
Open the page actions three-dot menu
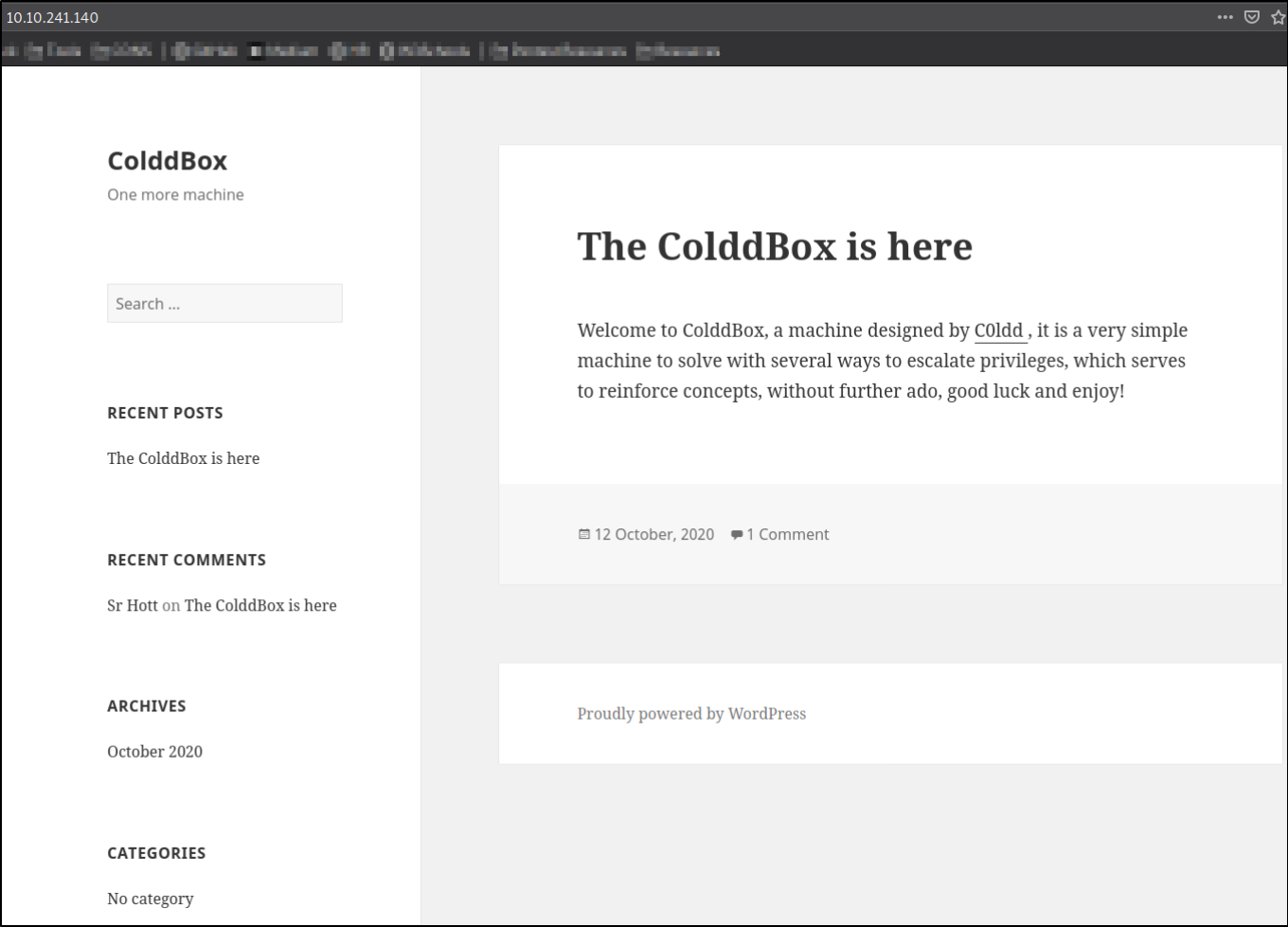(1225, 17)
